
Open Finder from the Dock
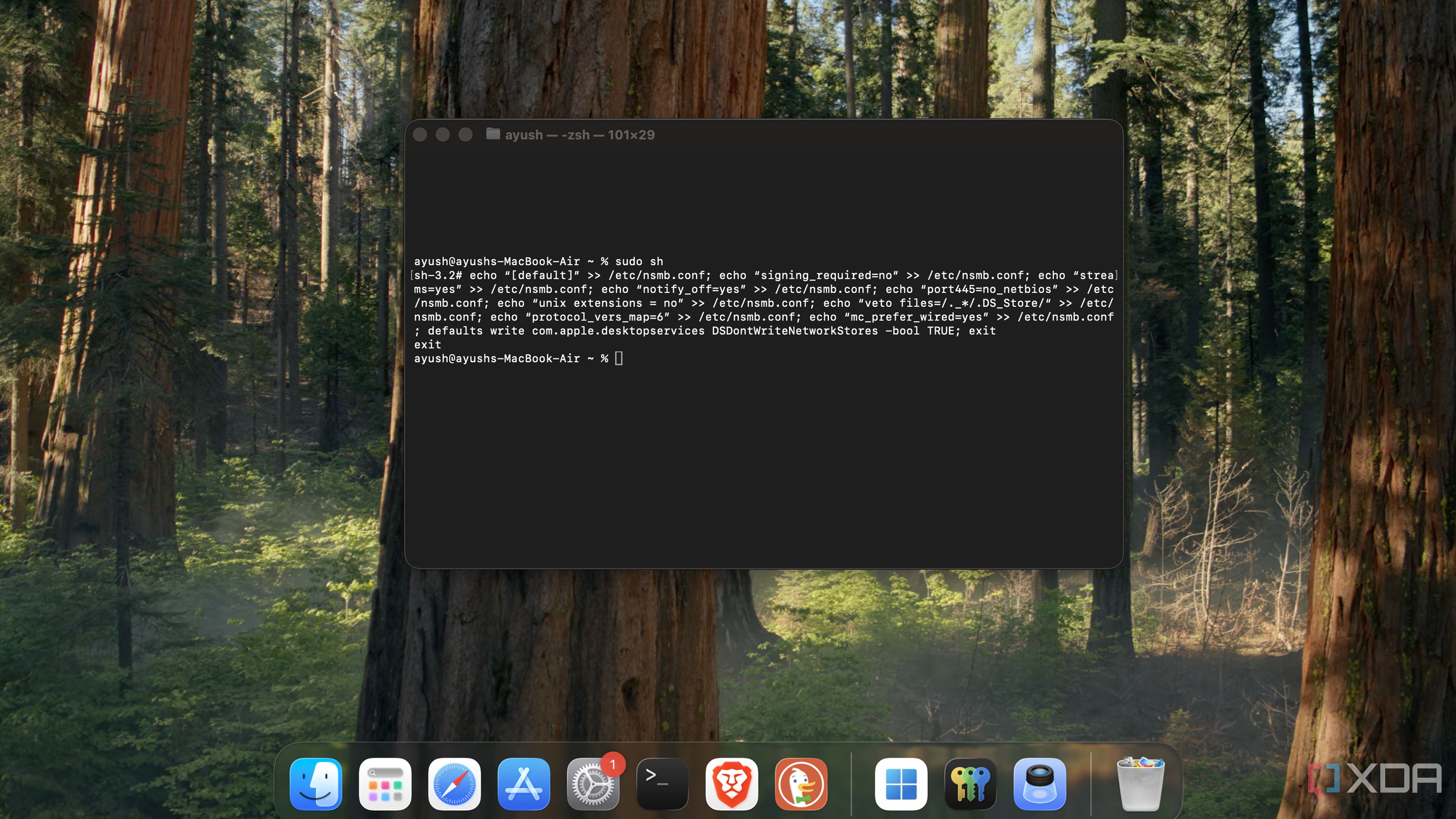tap(315, 784)
